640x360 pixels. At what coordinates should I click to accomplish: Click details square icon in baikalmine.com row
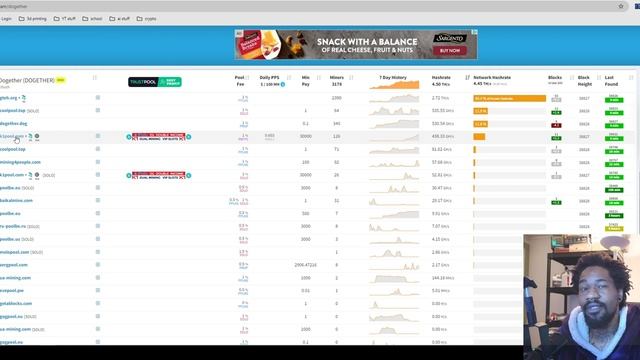(x=98, y=200)
